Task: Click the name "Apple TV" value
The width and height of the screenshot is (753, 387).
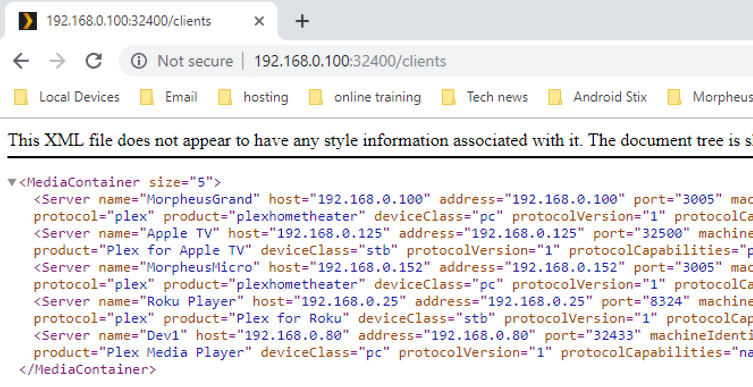Action: coord(179,233)
